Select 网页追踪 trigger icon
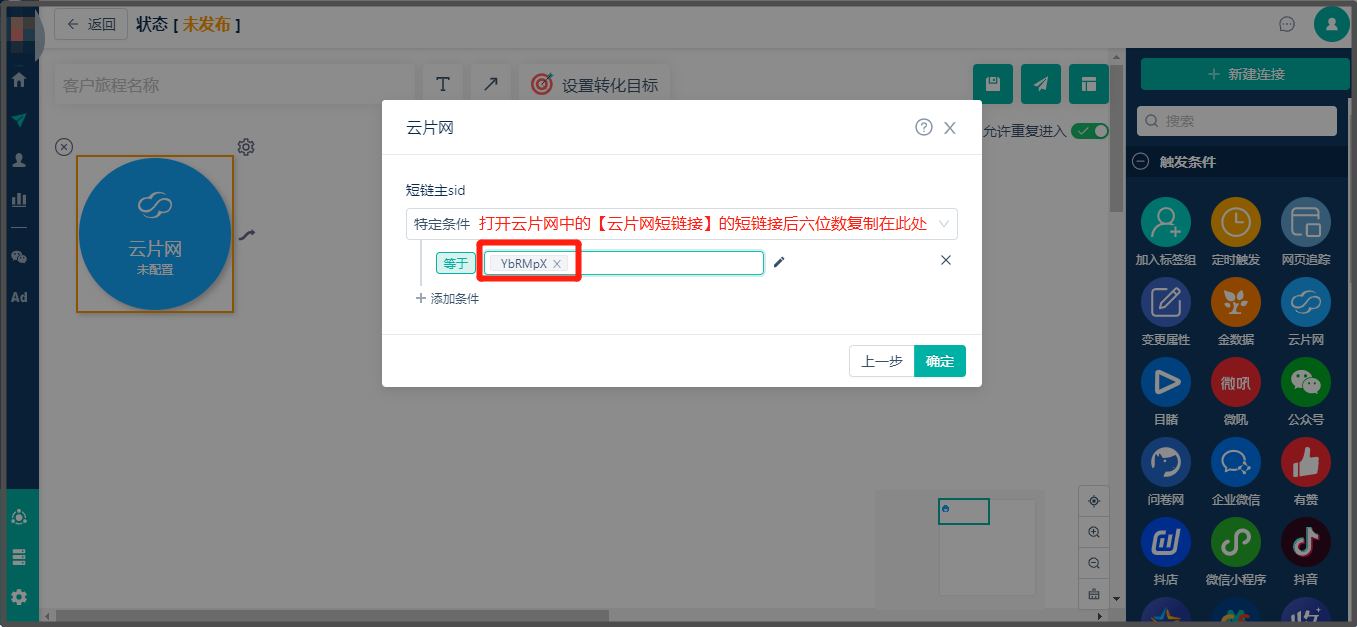The image size is (1357, 627). [x=1306, y=222]
